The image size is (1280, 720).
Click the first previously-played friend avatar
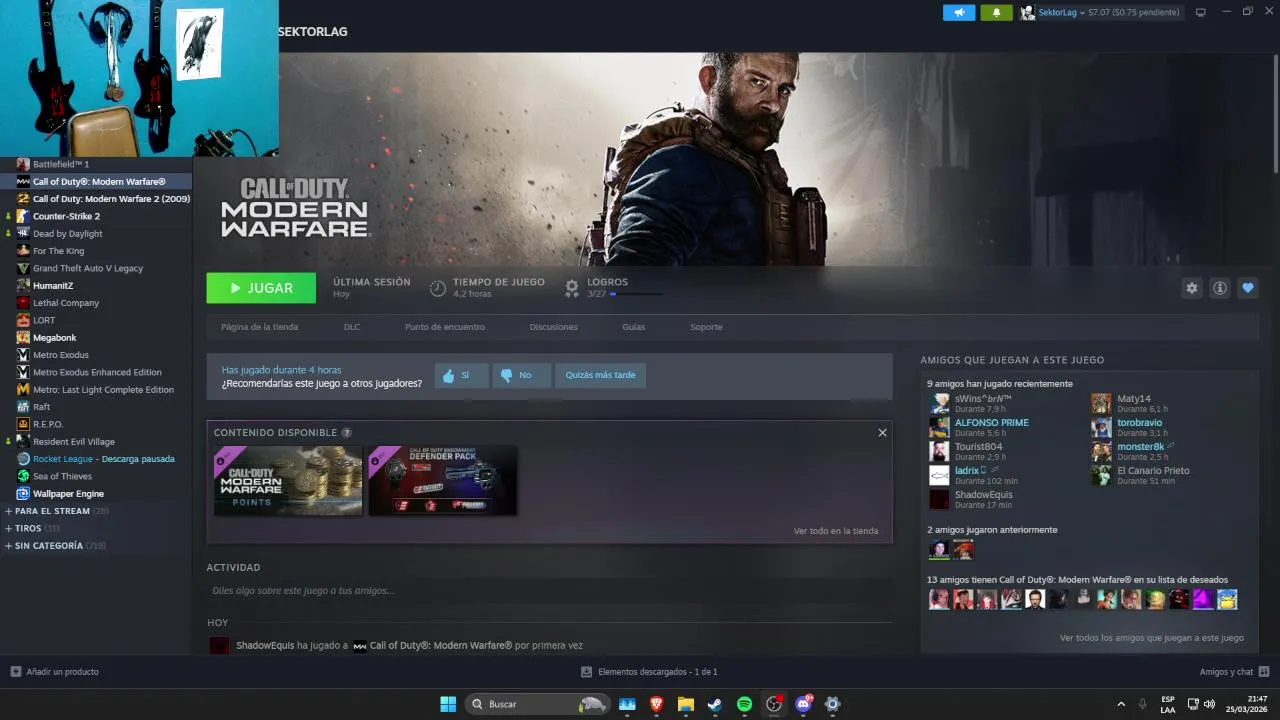939,550
